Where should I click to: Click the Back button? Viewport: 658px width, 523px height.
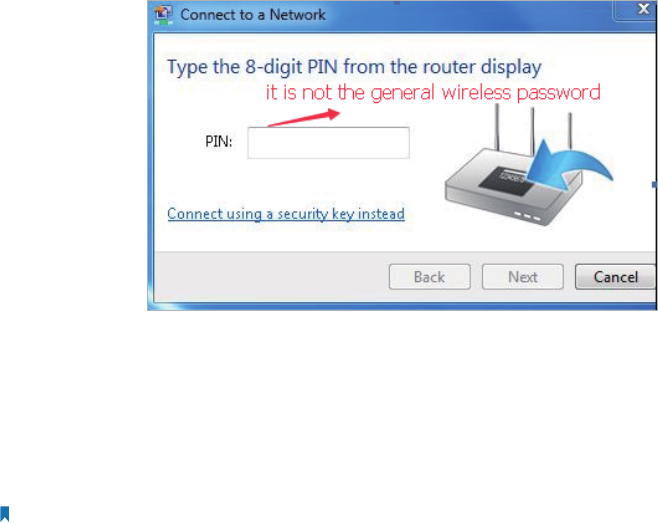click(430, 277)
